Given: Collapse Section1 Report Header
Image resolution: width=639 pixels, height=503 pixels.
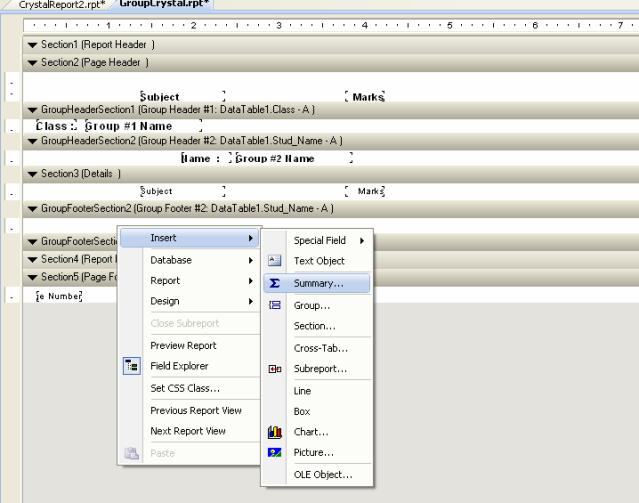Looking at the screenshot, I should [x=33, y=45].
